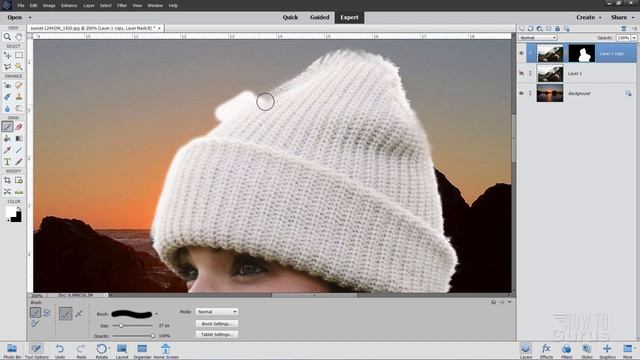Open the layer blend mode Normal dropdown

(x=538, y=38)
